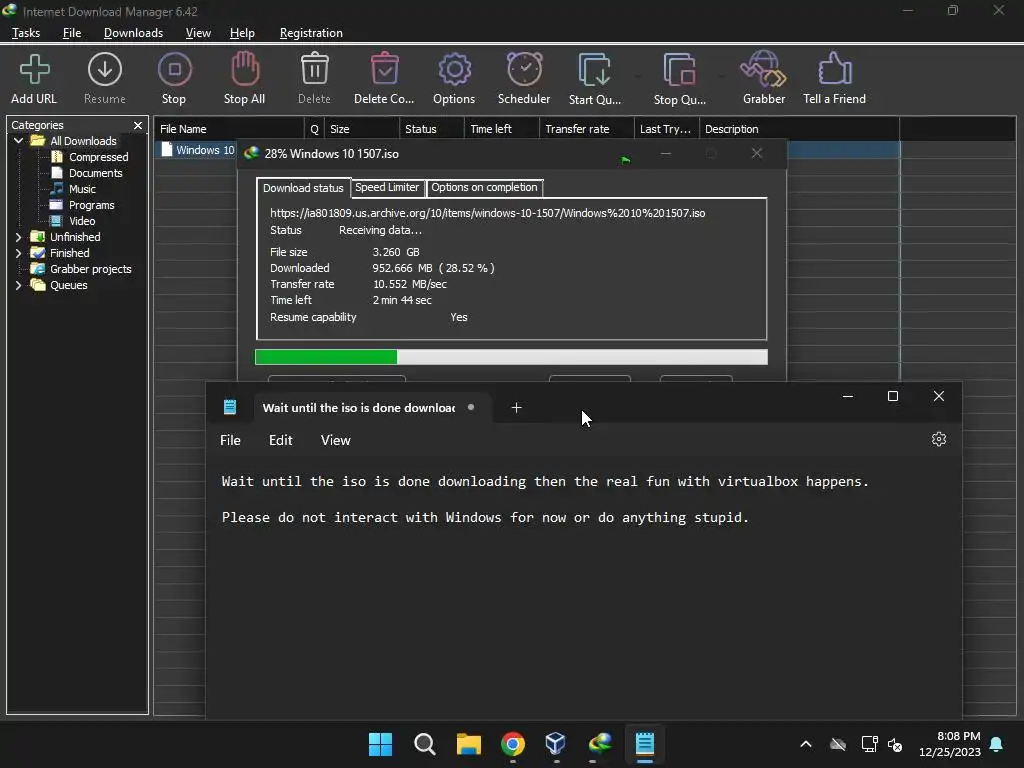Switch to the Speed Limiter tab

387,187
